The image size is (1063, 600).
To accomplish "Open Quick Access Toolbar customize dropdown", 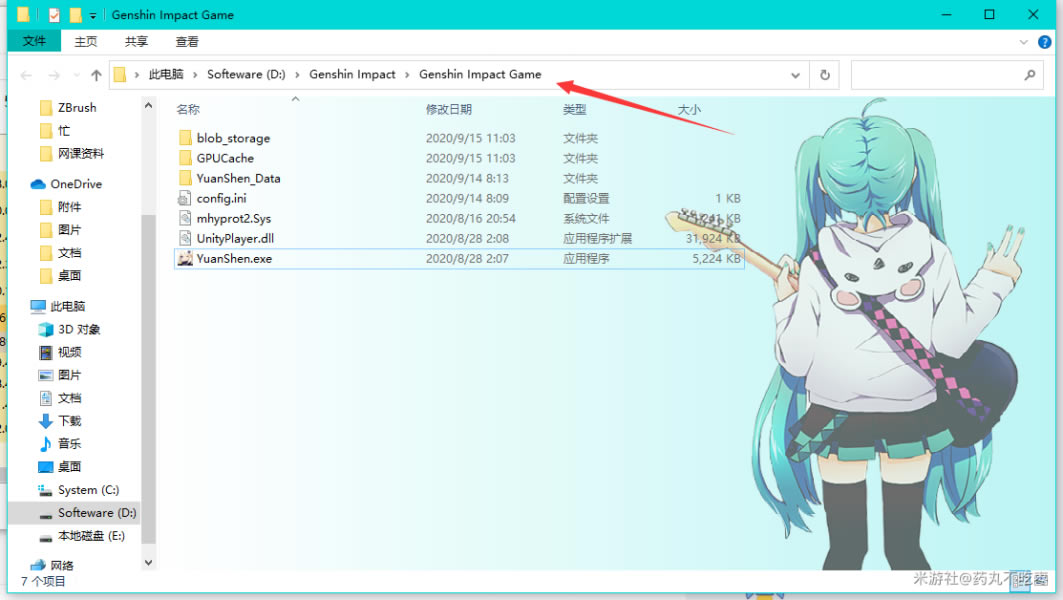I will click(x=93, y=15).
